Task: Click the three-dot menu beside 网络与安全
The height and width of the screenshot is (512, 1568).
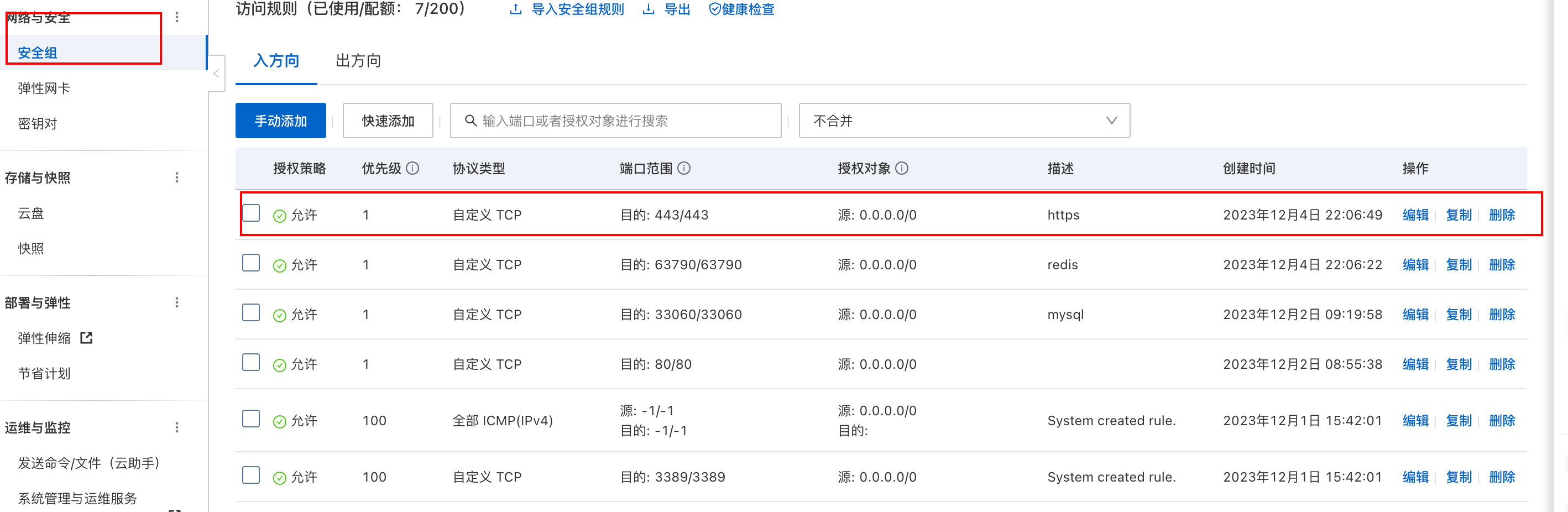Action: 177,17
